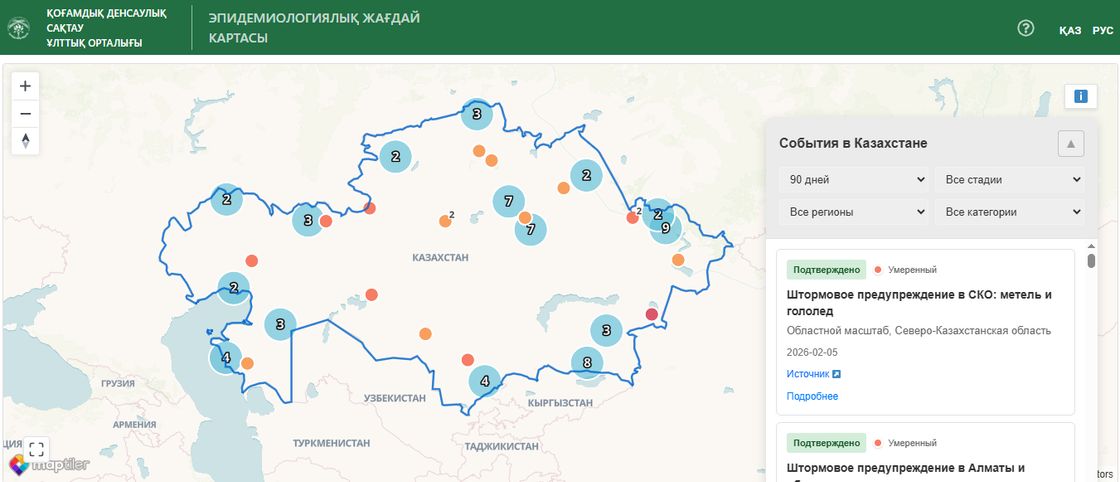Viewport: 1120px width, 482px height.
Task: Collapse the События в Казахстане panel
Action: coord(1070,144)
